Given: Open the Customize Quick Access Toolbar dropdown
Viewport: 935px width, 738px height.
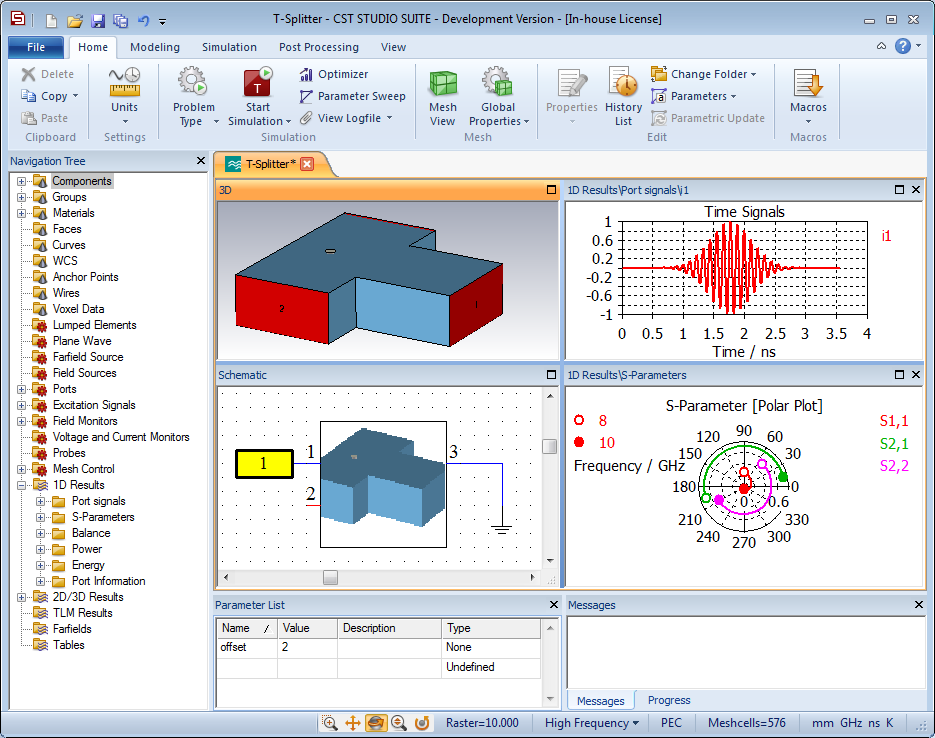Looking at the screenshot, I should tap(162, 22).
